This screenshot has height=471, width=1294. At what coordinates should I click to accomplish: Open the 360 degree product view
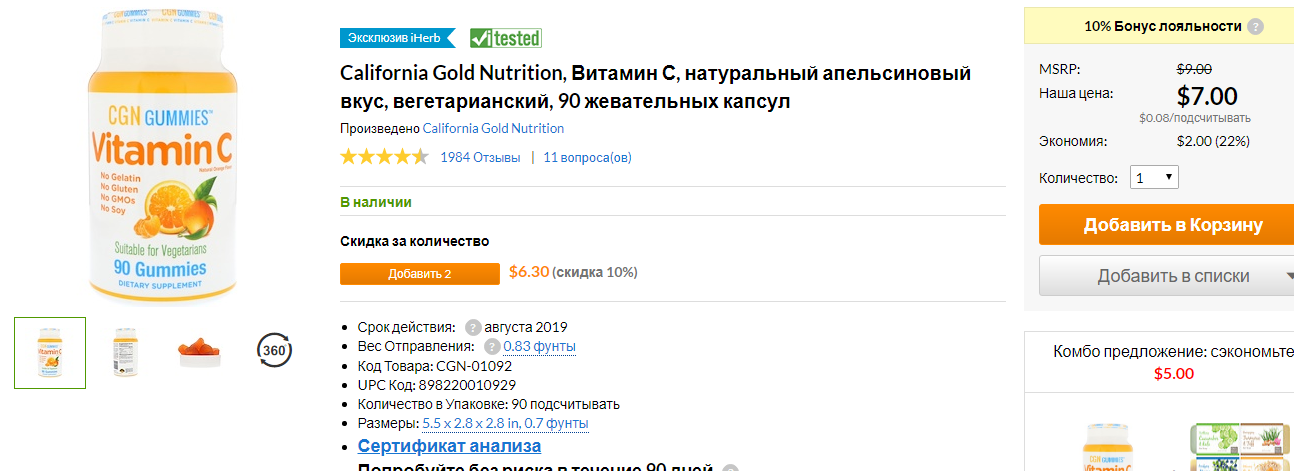(x=275, y=351)
